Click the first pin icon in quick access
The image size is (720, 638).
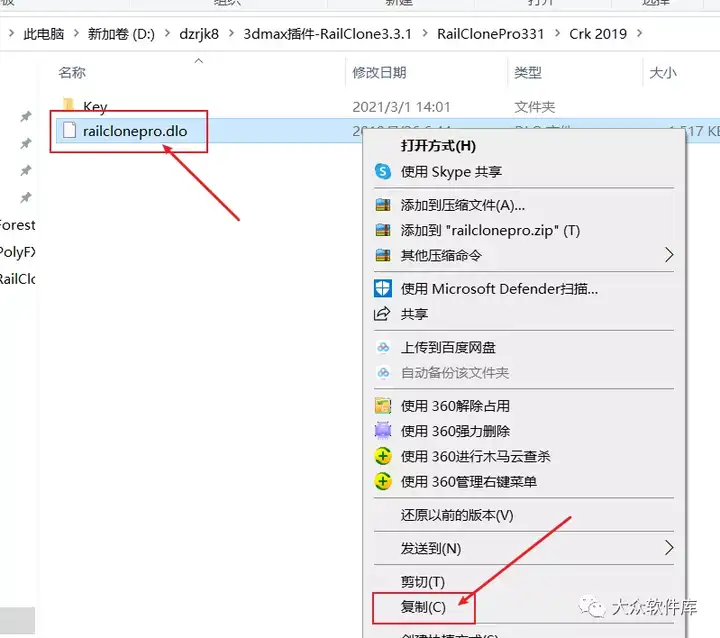[26, 117]
